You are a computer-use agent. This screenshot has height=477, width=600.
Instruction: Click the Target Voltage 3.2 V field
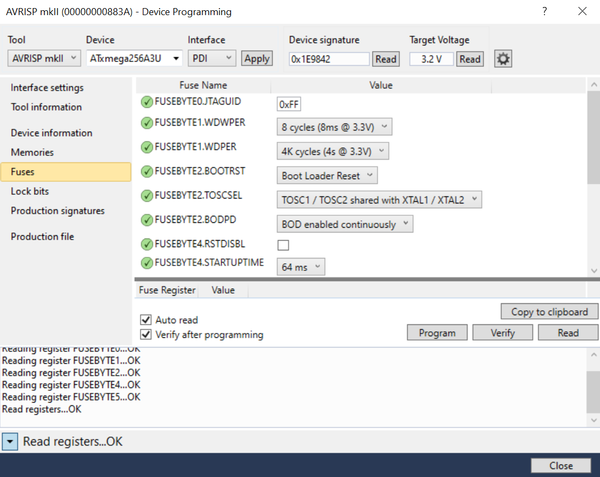(431, 59)
